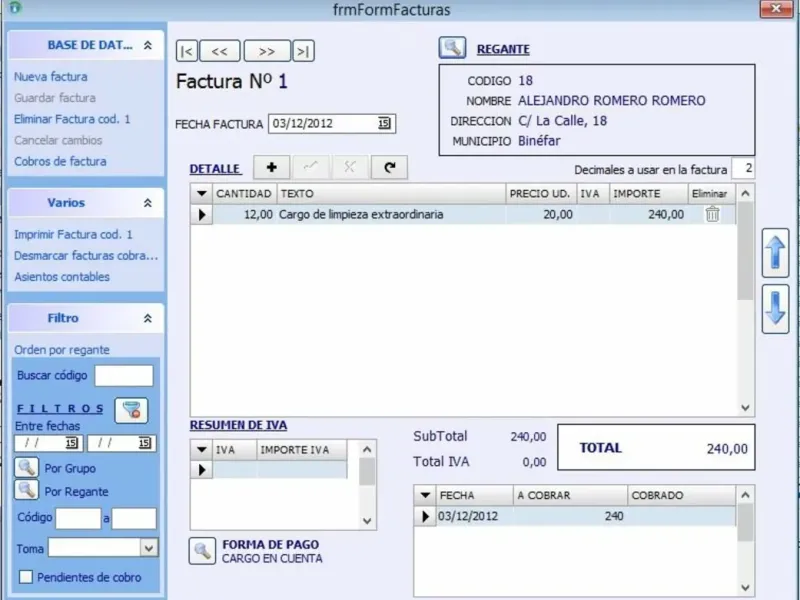Collapse the Varios panel
Image resolution: width=800 pixels, height=600 pixels.
tap(147, 203)
